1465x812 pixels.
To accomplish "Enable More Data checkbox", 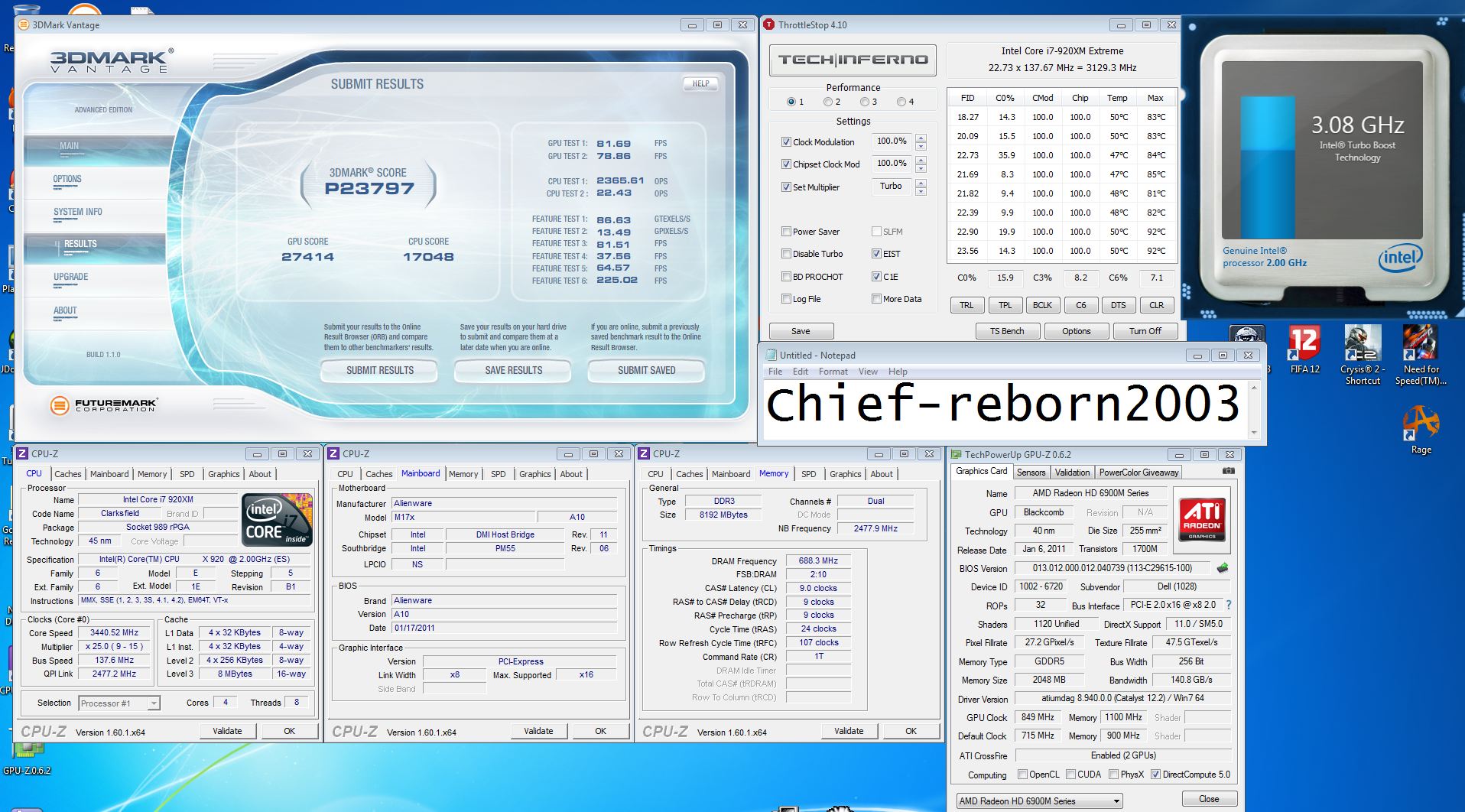I will coord(876,299).
